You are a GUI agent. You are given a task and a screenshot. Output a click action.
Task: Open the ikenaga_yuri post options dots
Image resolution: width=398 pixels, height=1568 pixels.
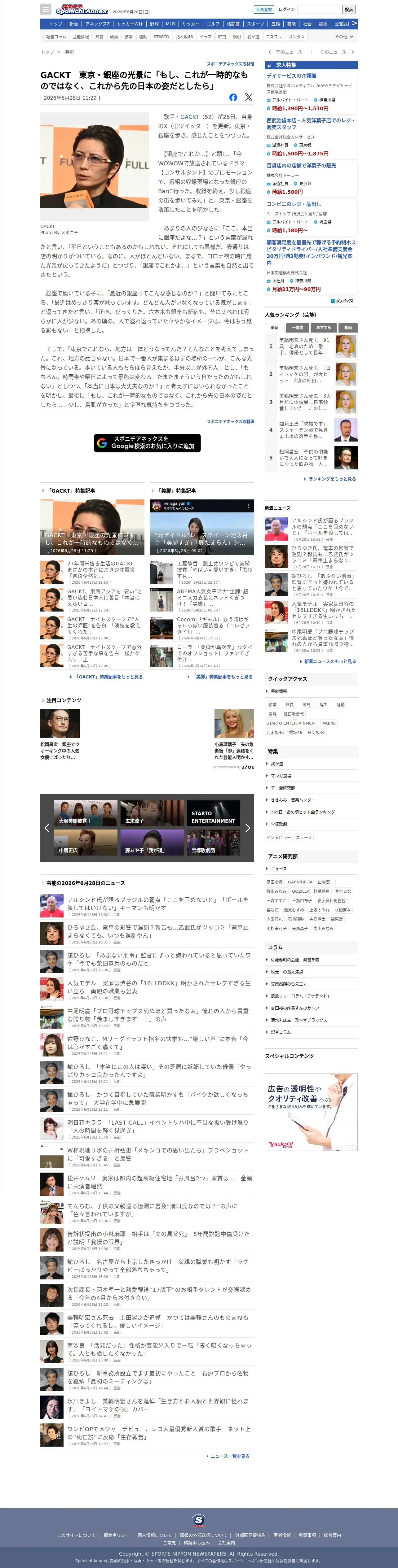click(248, 506)
